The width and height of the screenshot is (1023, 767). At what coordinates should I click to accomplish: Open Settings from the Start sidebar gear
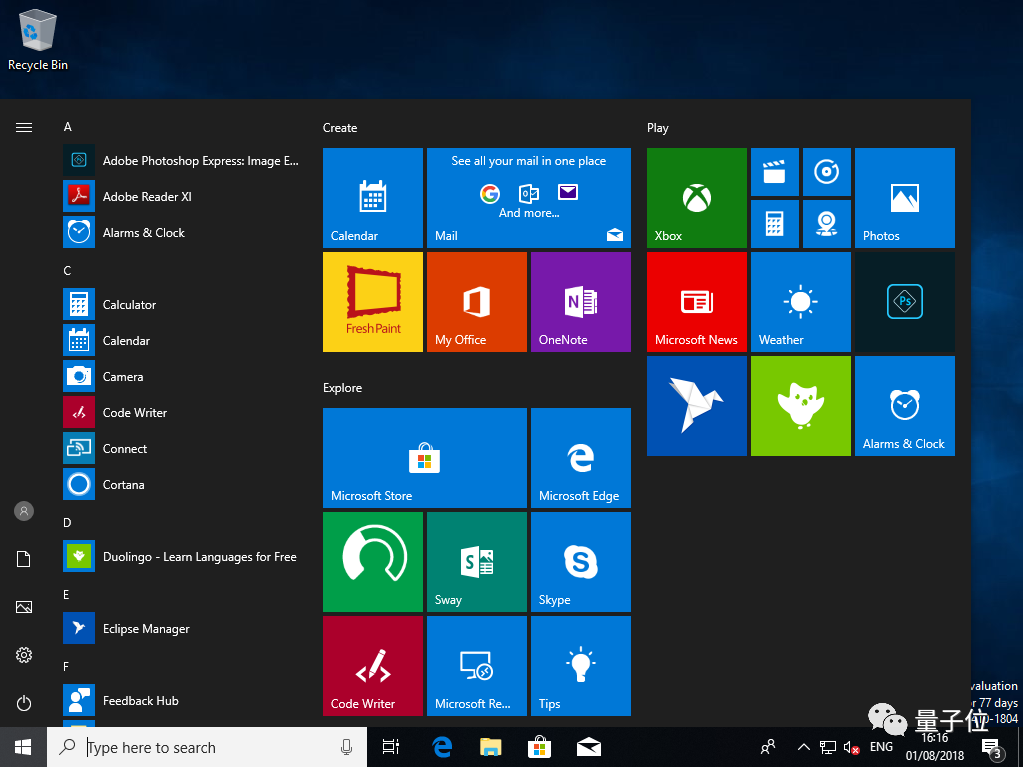[24, 655]
